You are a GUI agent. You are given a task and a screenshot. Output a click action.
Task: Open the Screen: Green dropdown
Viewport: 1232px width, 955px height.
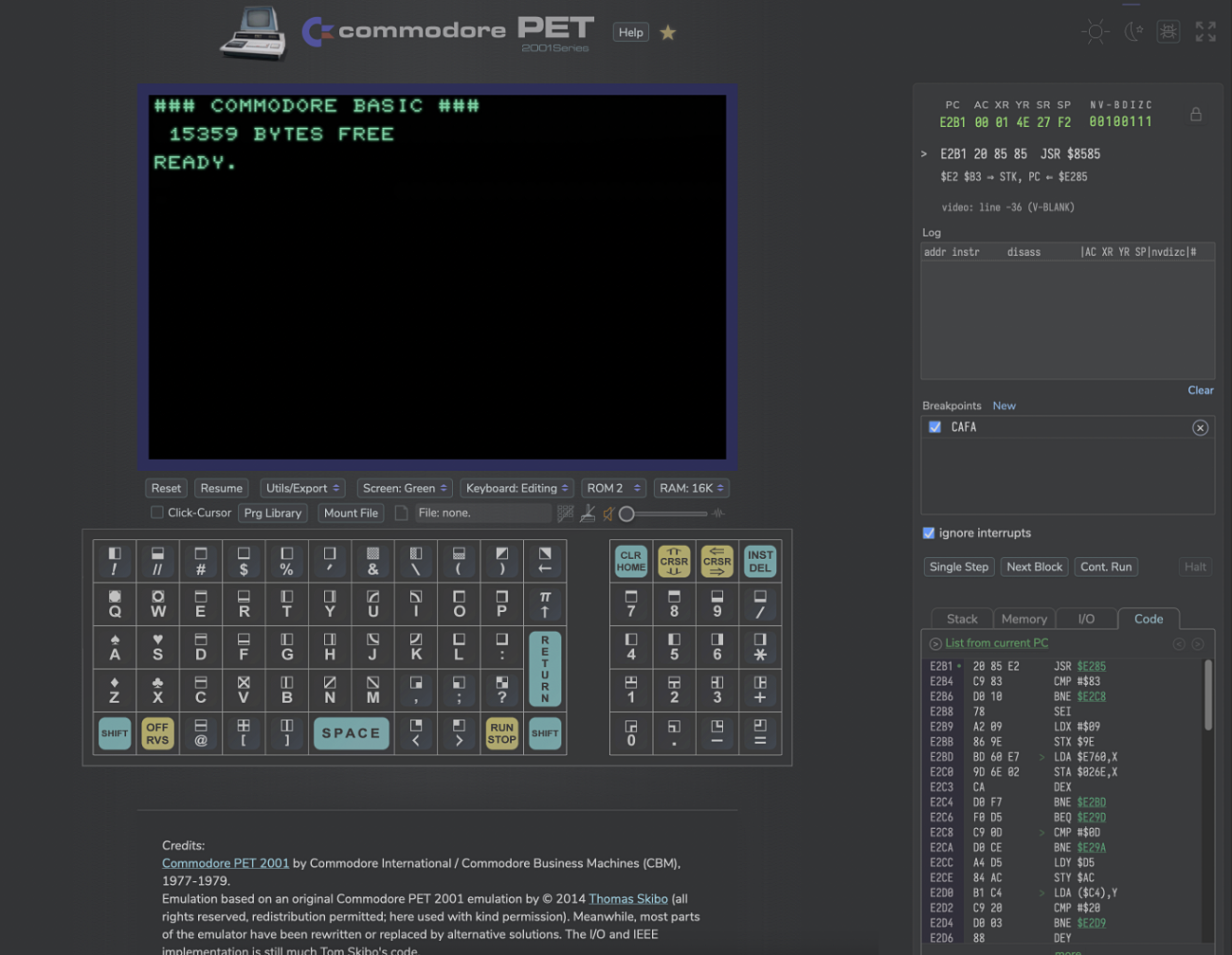click(x=405, y=488)
